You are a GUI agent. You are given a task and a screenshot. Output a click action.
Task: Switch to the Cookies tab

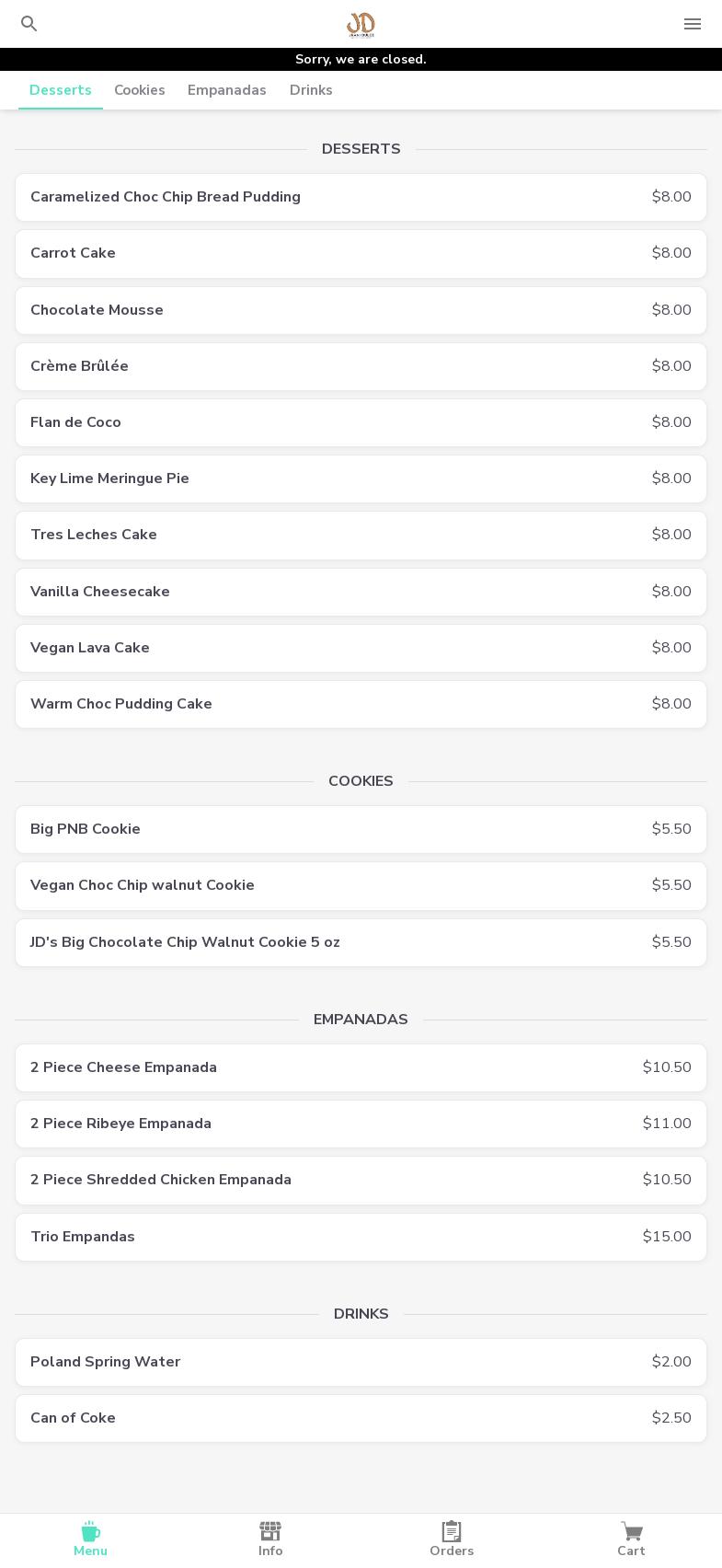tap(140, 90)
